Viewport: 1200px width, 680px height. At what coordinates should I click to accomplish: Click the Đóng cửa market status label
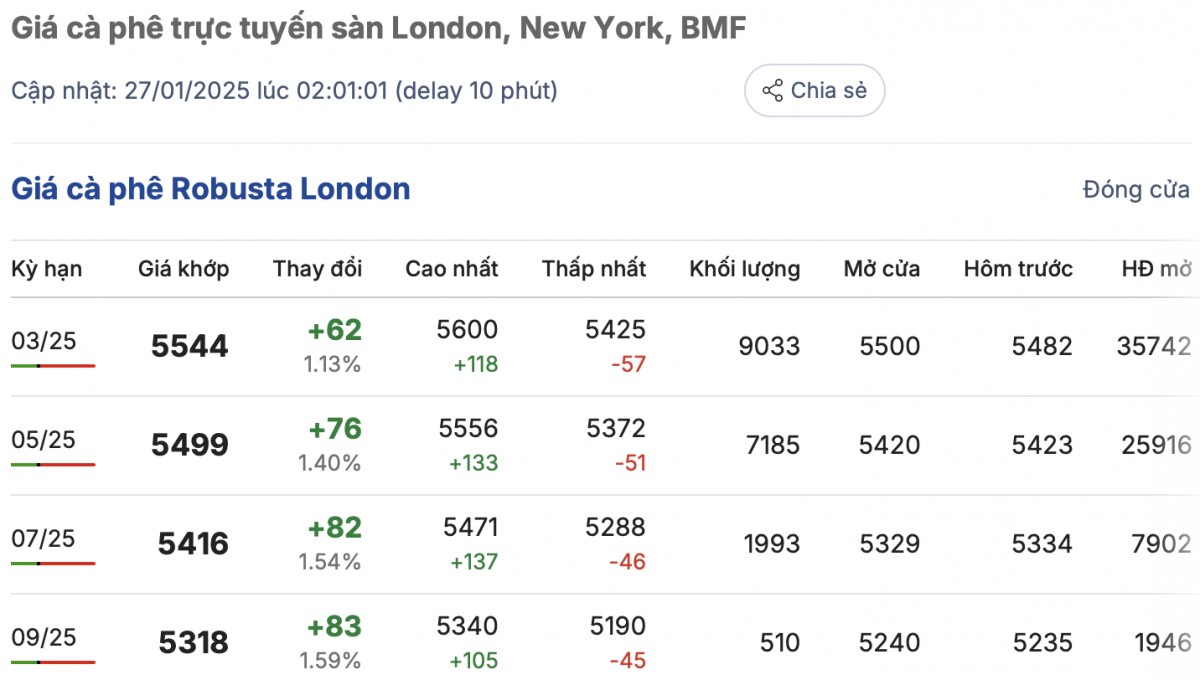[x=1136, y=190]
